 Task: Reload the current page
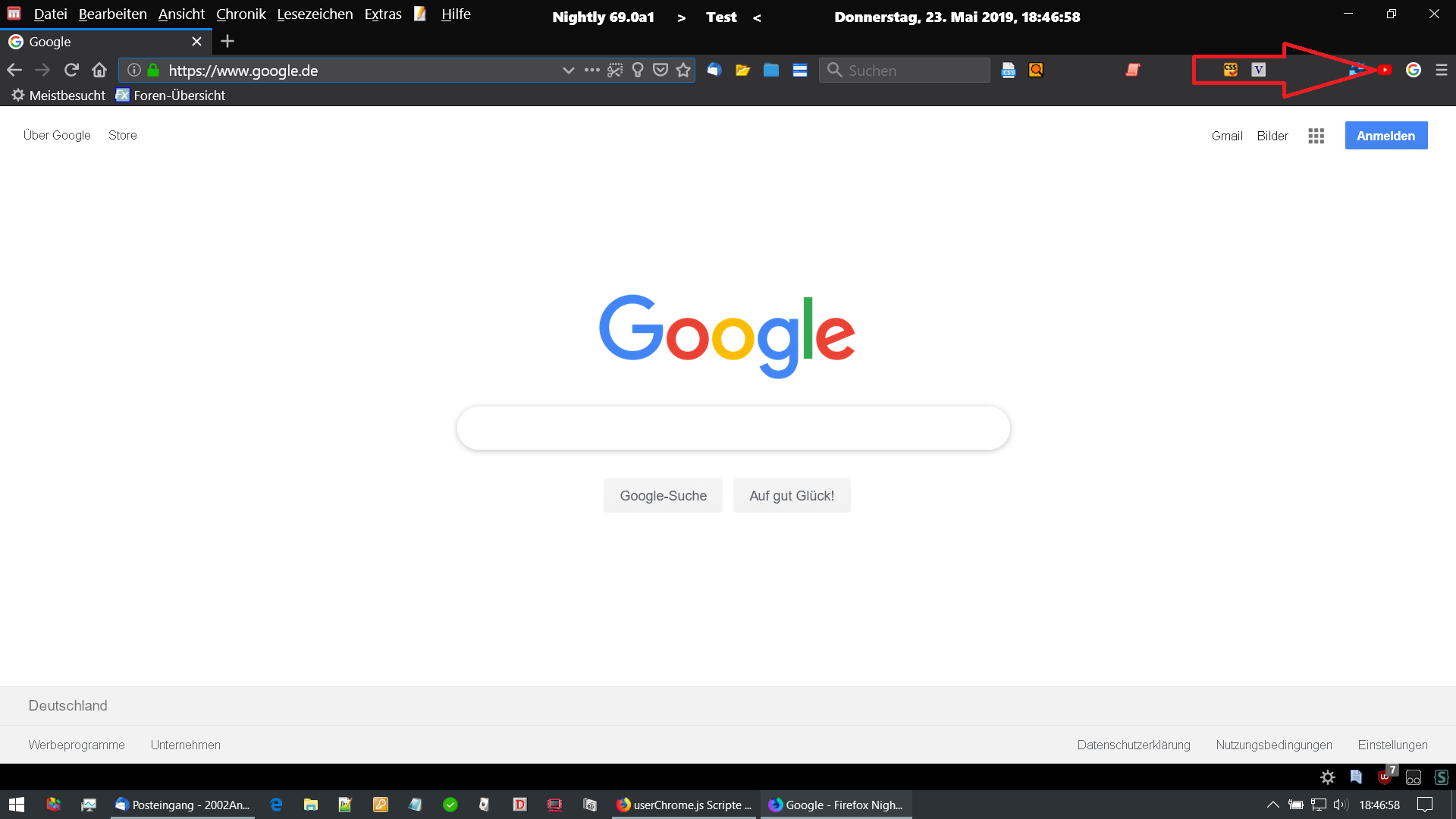(x=71, y=70)
